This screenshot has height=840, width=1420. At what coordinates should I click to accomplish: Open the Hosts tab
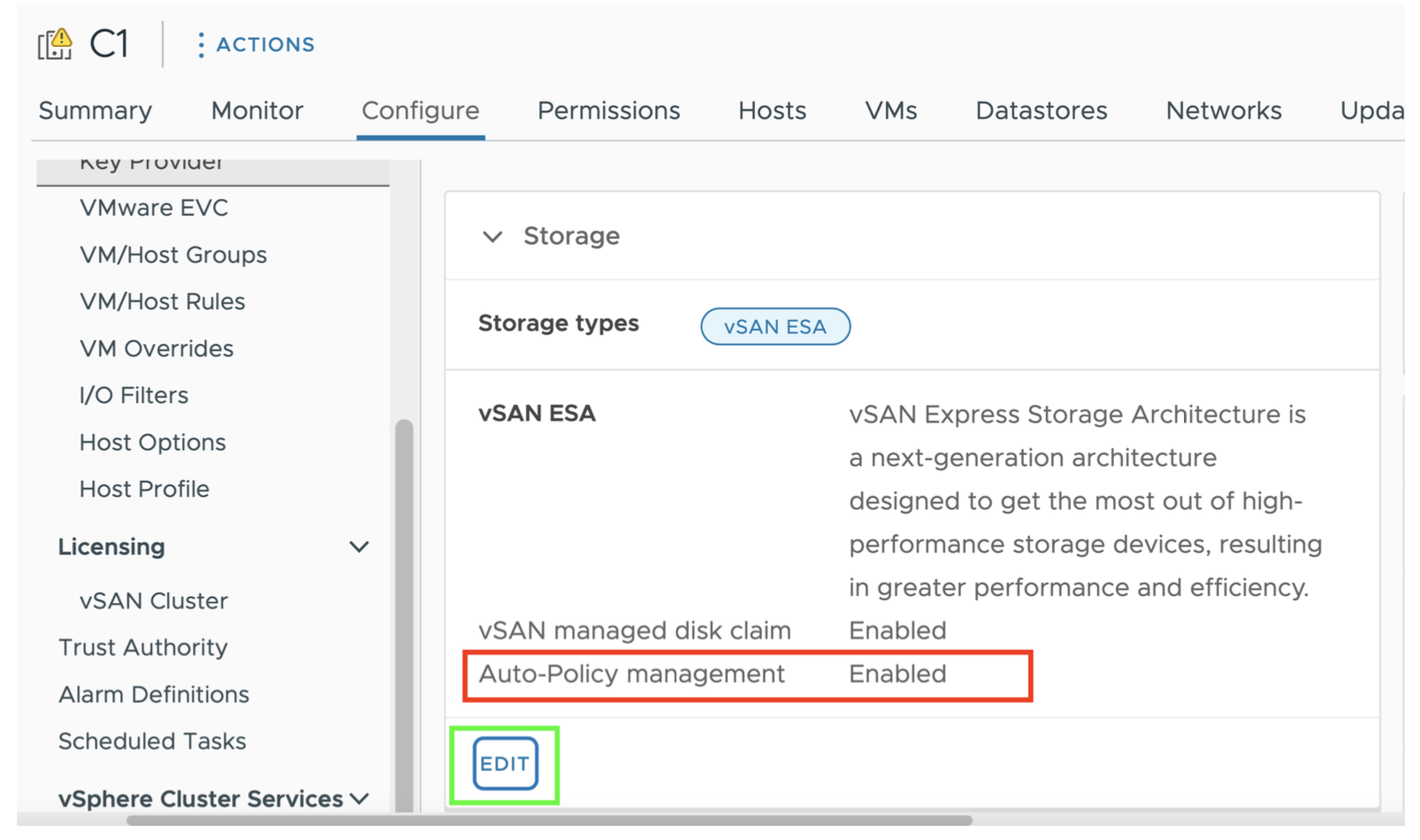coord(772,111)
